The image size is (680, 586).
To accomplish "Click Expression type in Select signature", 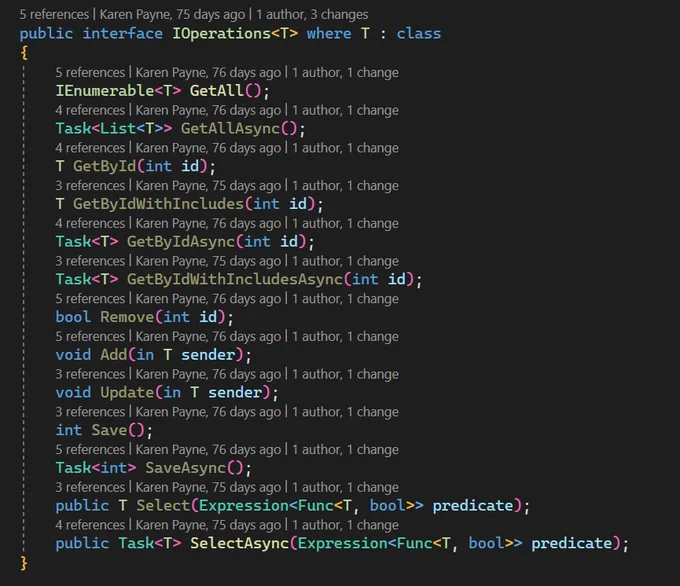I will point(244,506).
